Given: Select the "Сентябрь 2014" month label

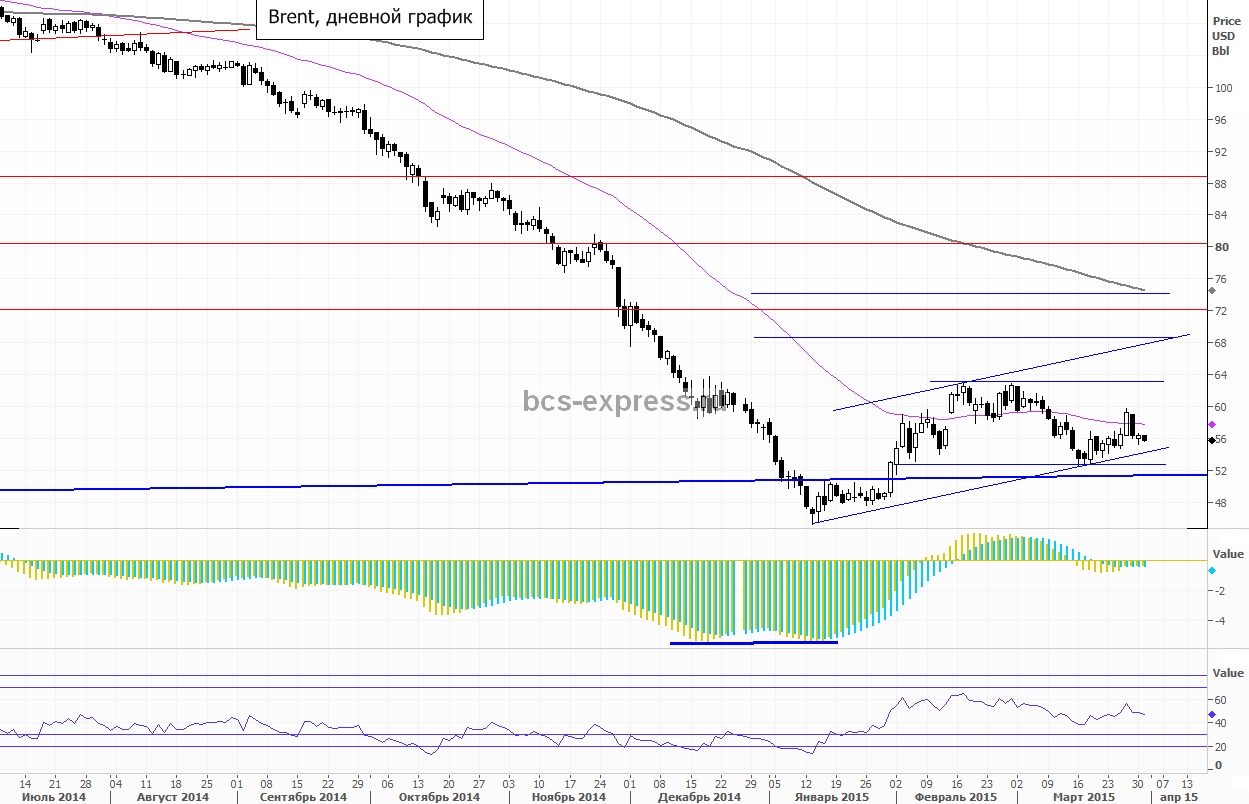Looking at the screenshot, I should click(x=304, y=797).
